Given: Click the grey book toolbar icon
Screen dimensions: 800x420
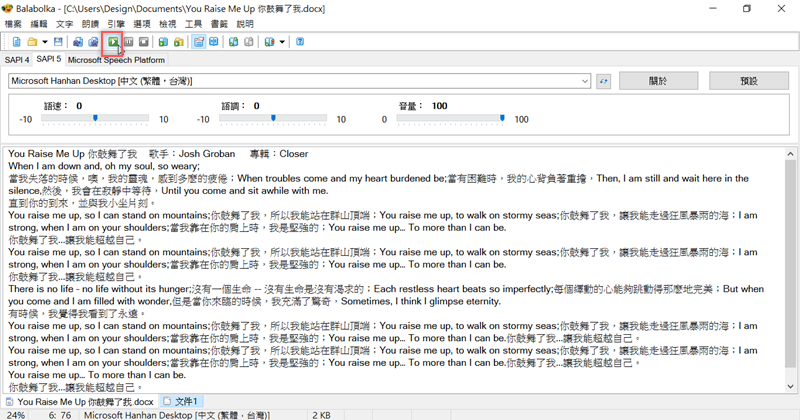Looking at the screenshot, I should coord(248,42).
